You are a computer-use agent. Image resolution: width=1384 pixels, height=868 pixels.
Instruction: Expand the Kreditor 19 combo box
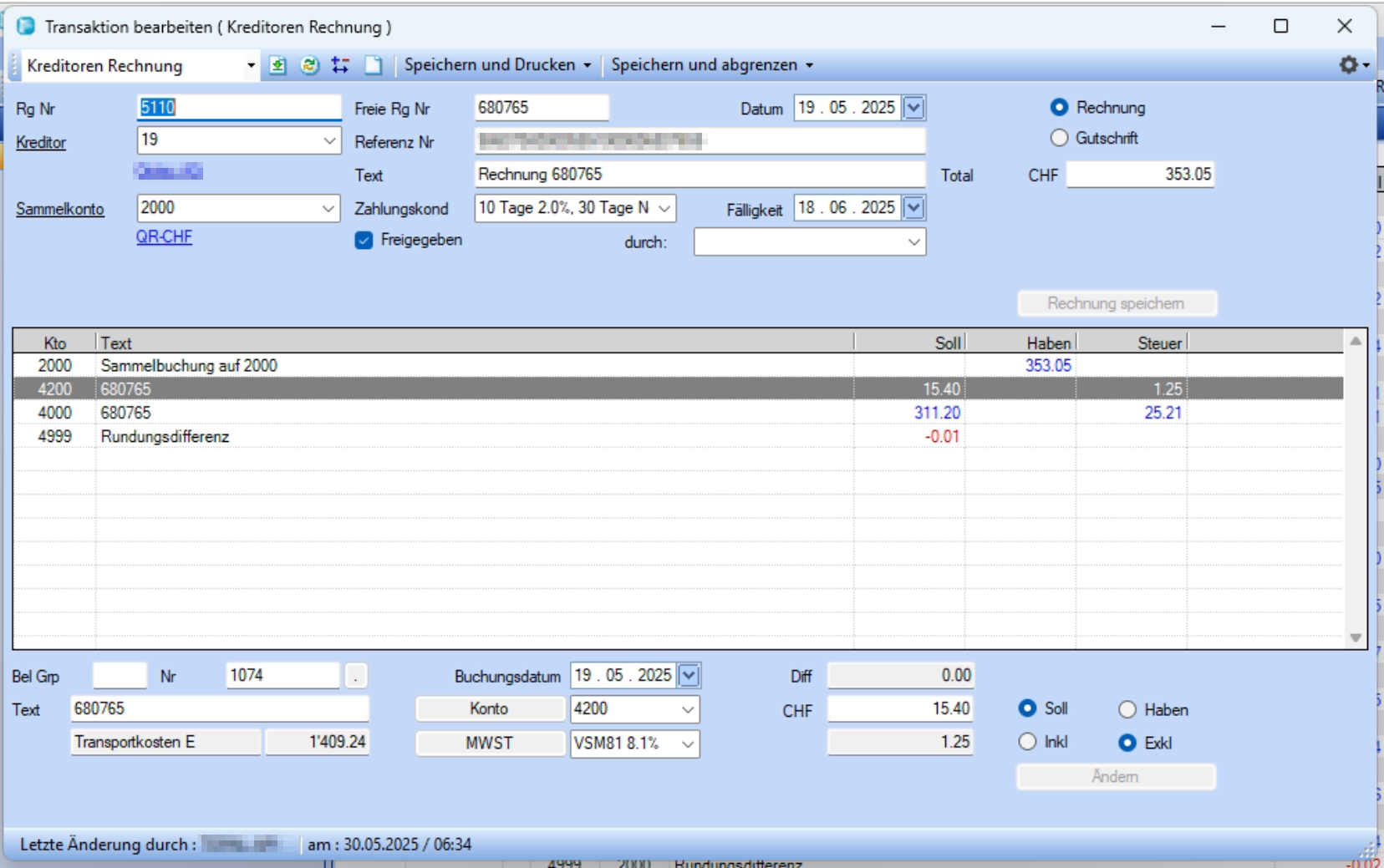pos(329,140)
